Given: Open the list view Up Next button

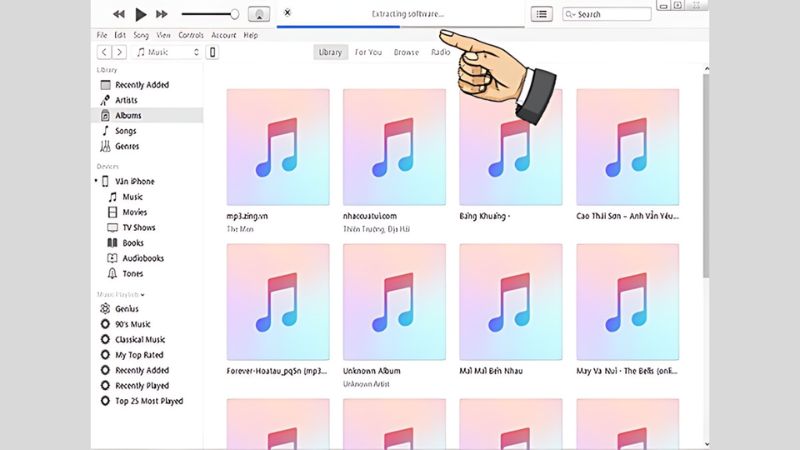Looking at the screenshot, I should [x=542, y=14].
